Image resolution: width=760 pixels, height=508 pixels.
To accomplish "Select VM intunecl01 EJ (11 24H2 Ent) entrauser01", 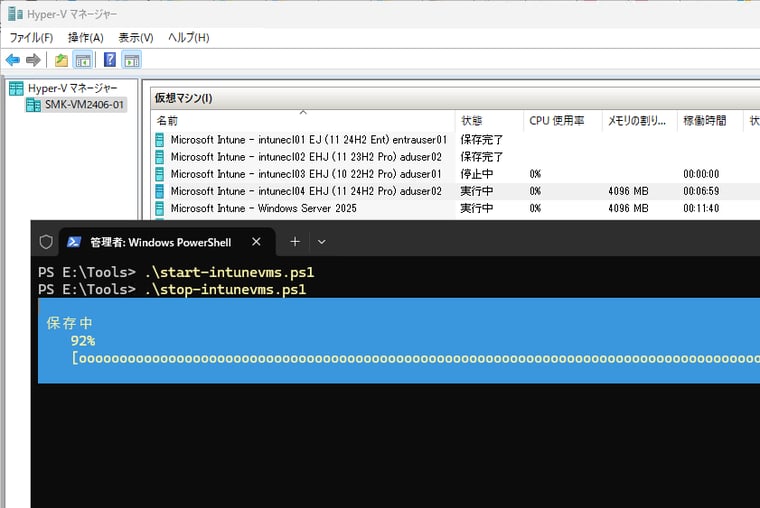I will (x=309, y=140).
